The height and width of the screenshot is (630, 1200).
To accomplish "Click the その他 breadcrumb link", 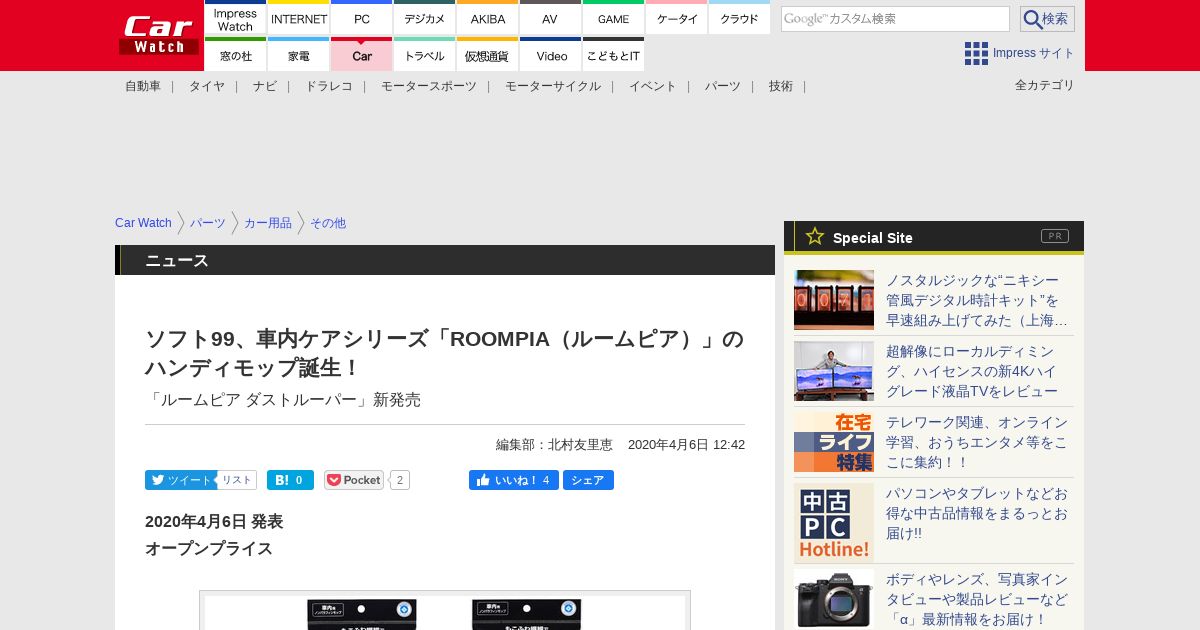I will (328, 223).
